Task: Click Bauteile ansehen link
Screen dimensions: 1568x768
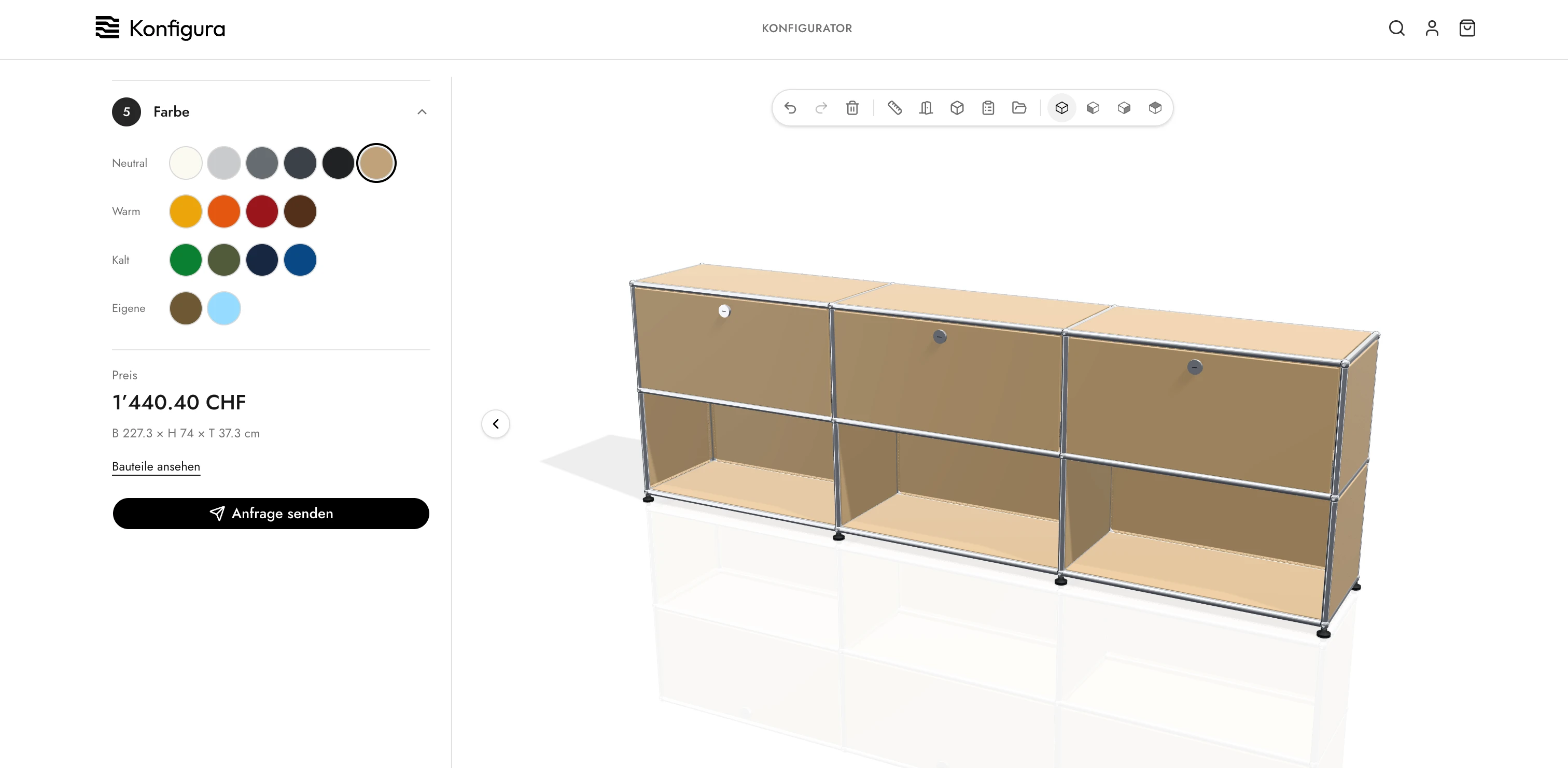Action: click(x=156, y=467)
